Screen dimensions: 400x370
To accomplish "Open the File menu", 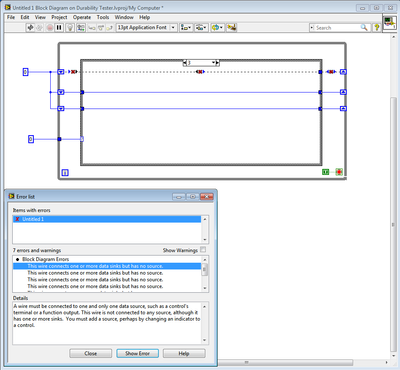I will tap(11, 17).
